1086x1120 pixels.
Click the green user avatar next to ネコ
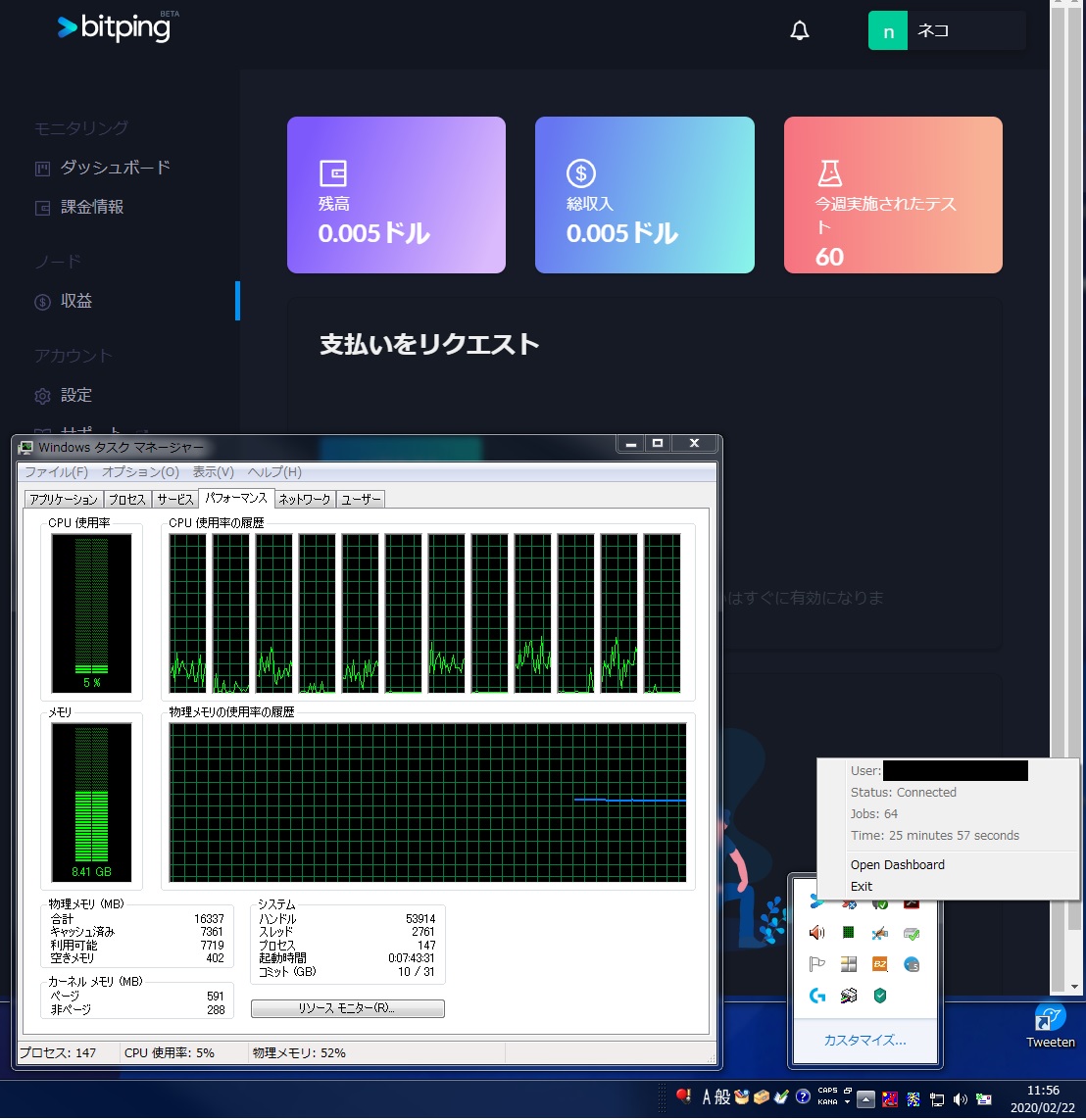[888, 30]
